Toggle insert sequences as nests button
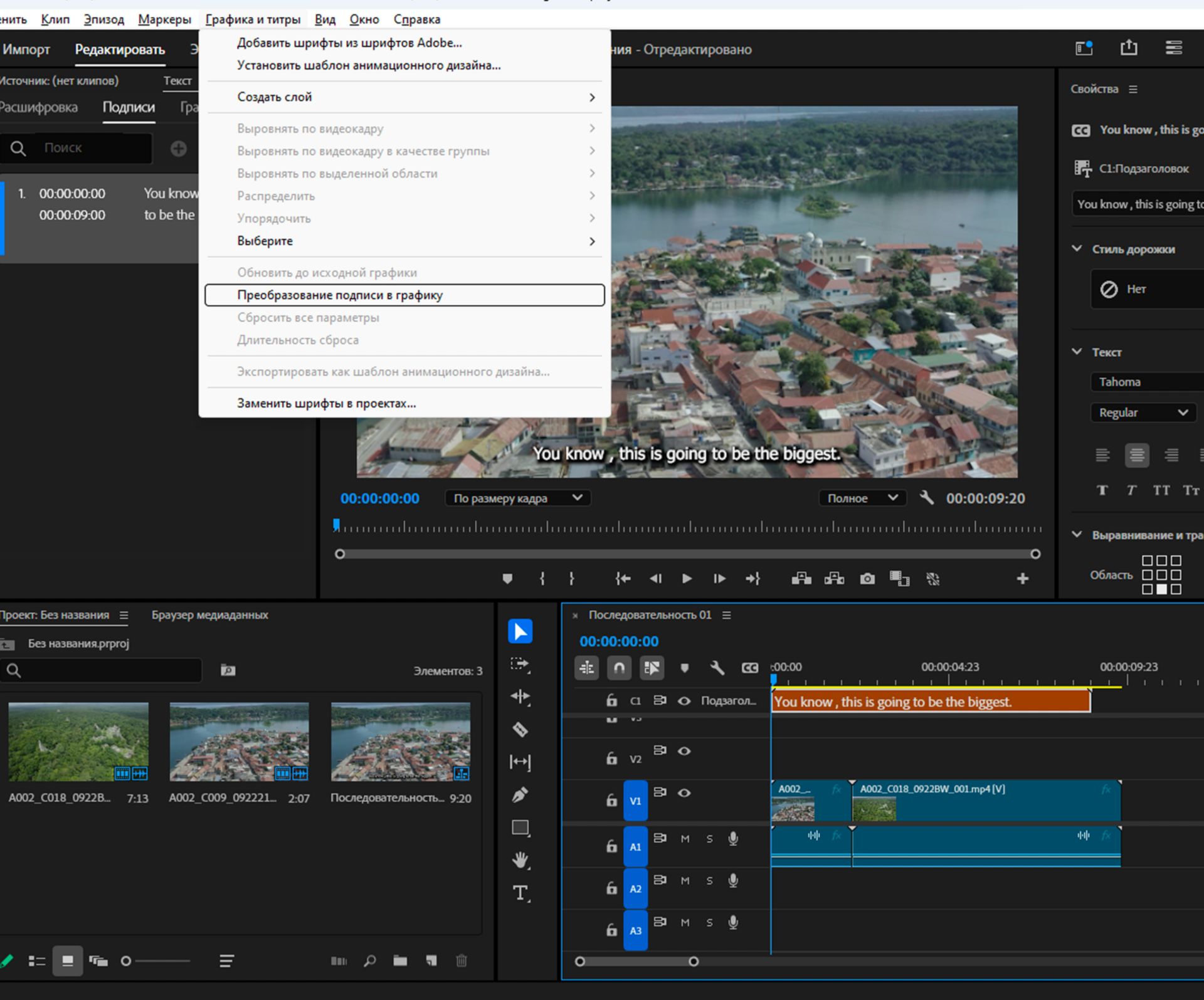The width and height of the screenshot is (1204, 1000). click(586, 668)
